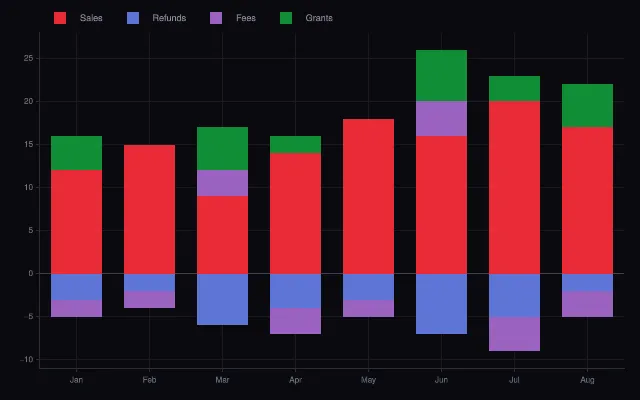This screenshot has height=400, width=640.
Task: Select the red Sales bar for Jun
Action: click(x=441, y=204)
